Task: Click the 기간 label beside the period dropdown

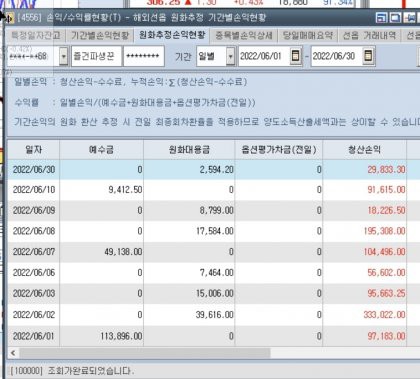Action: coord(183,56)
